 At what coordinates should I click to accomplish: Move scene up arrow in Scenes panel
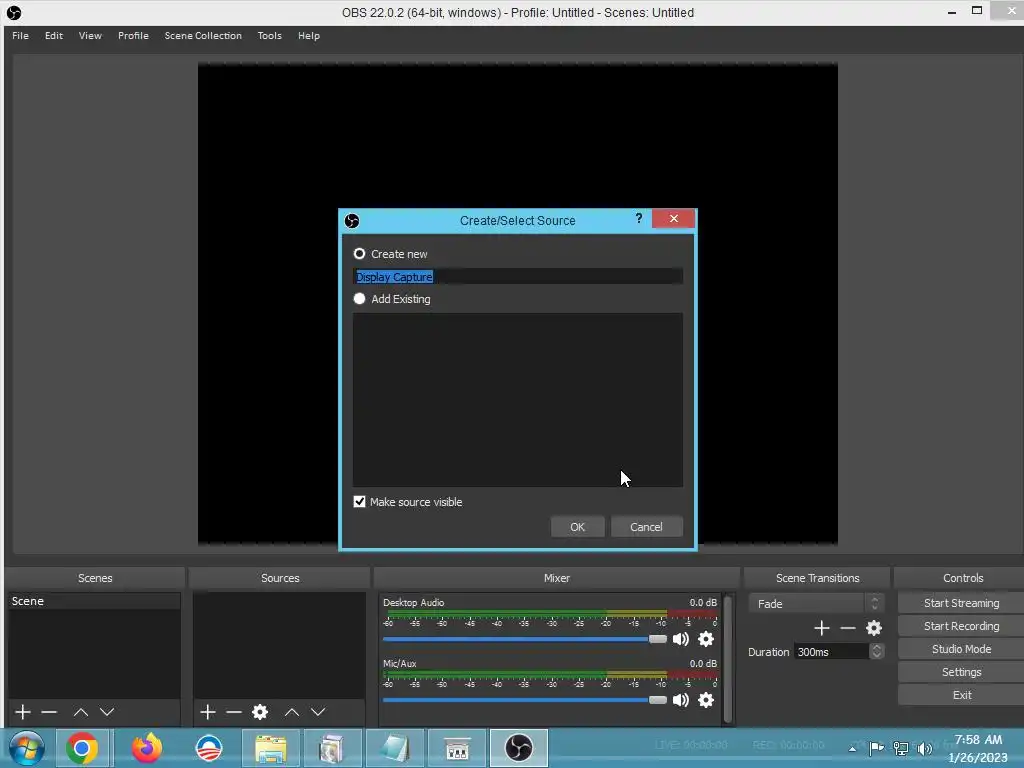(80, 712)
